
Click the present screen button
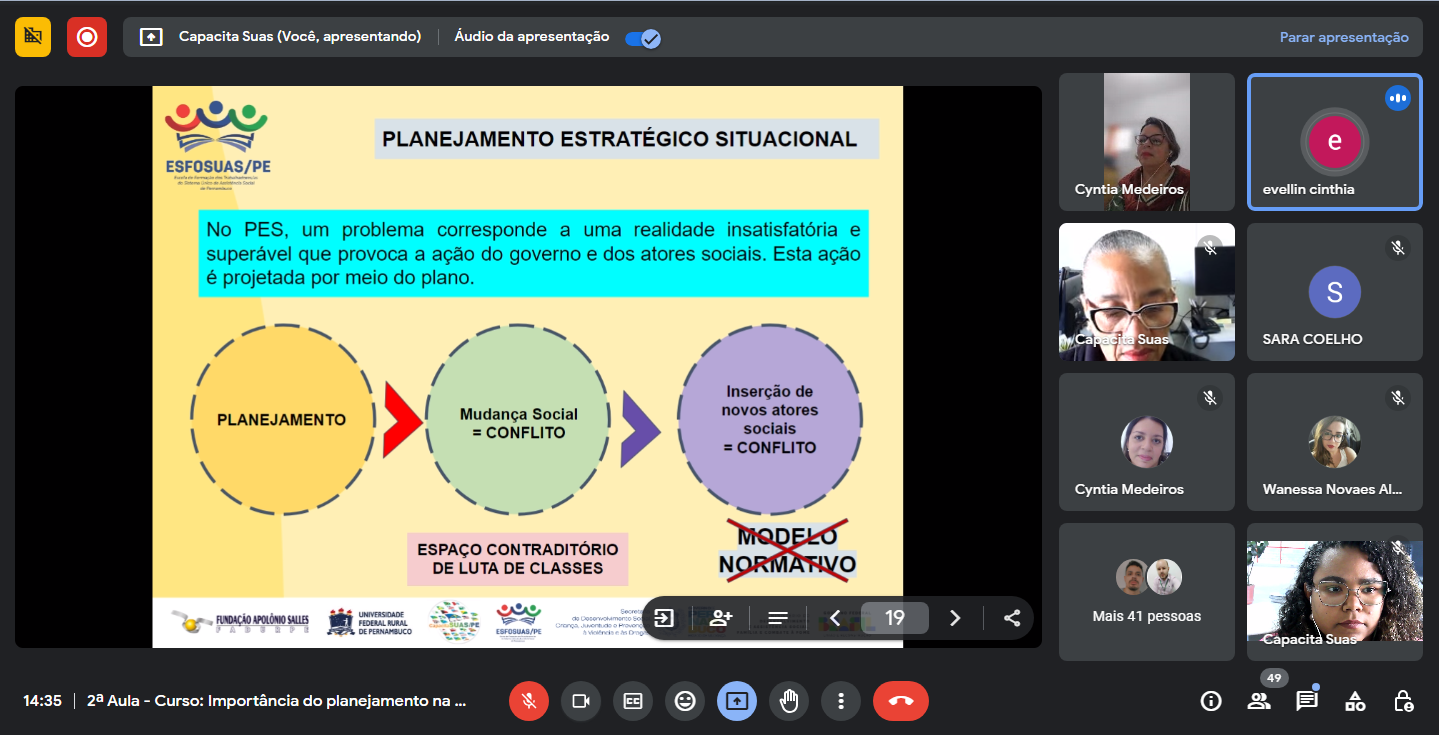737,701
